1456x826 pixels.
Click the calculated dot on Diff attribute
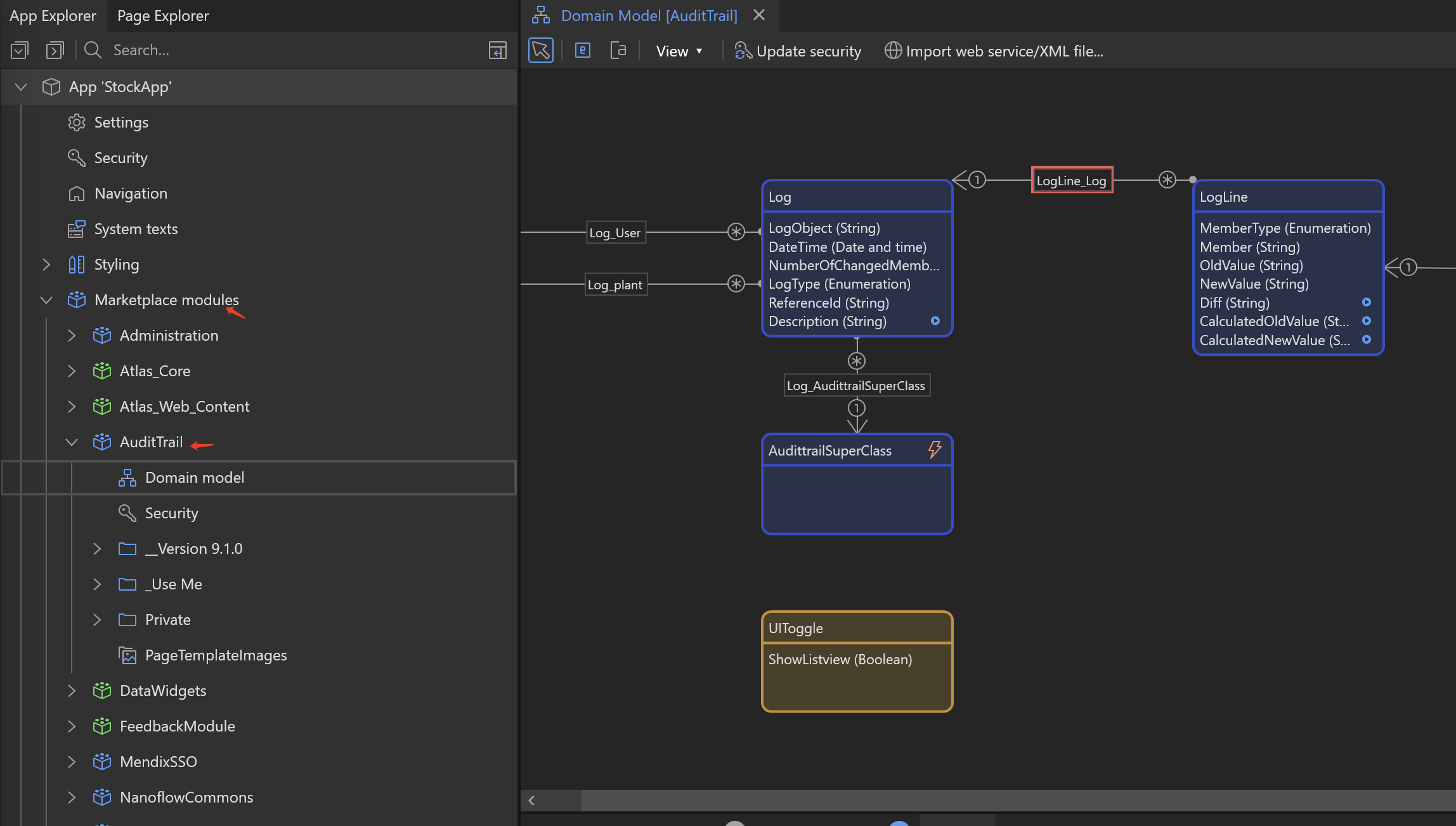[1367, 303]
